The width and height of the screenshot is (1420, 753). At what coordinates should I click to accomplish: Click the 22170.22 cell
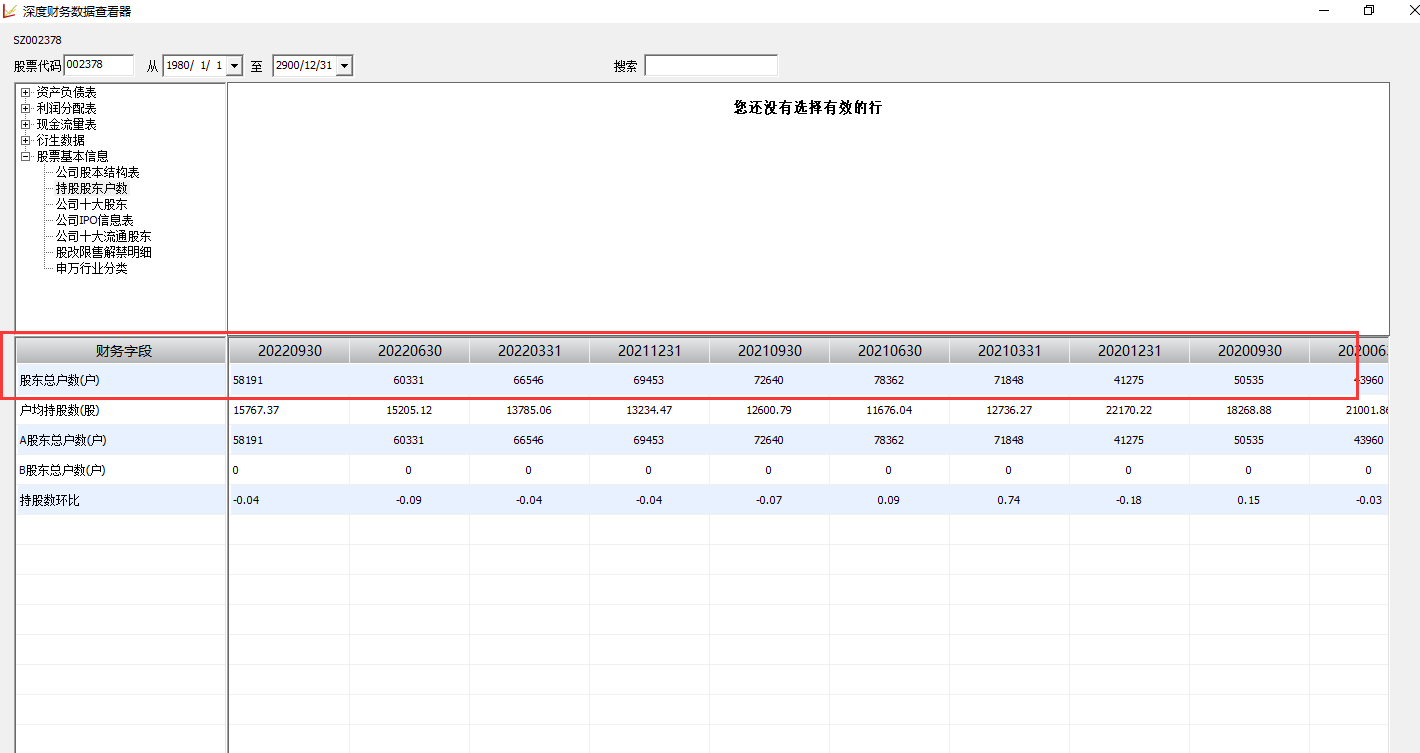pos(1129,410)
